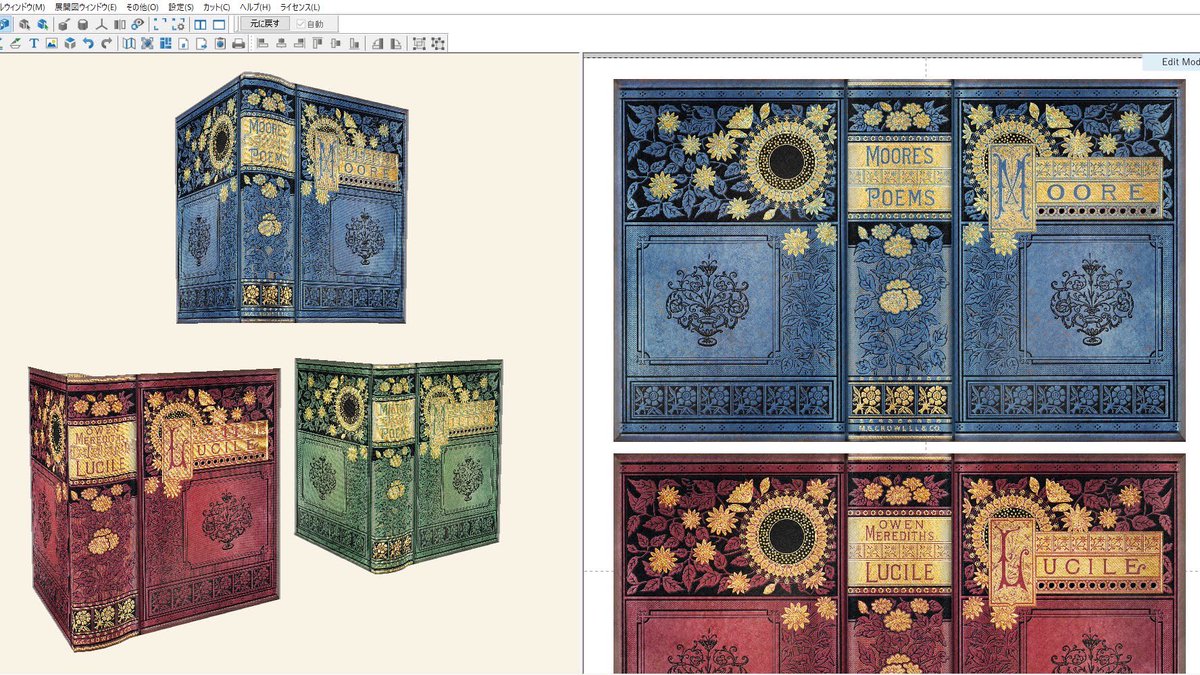The width and height of the screenshot is (1200, 675).
Task: Open the ライセンス(L) menu
Action: [299, 7]
